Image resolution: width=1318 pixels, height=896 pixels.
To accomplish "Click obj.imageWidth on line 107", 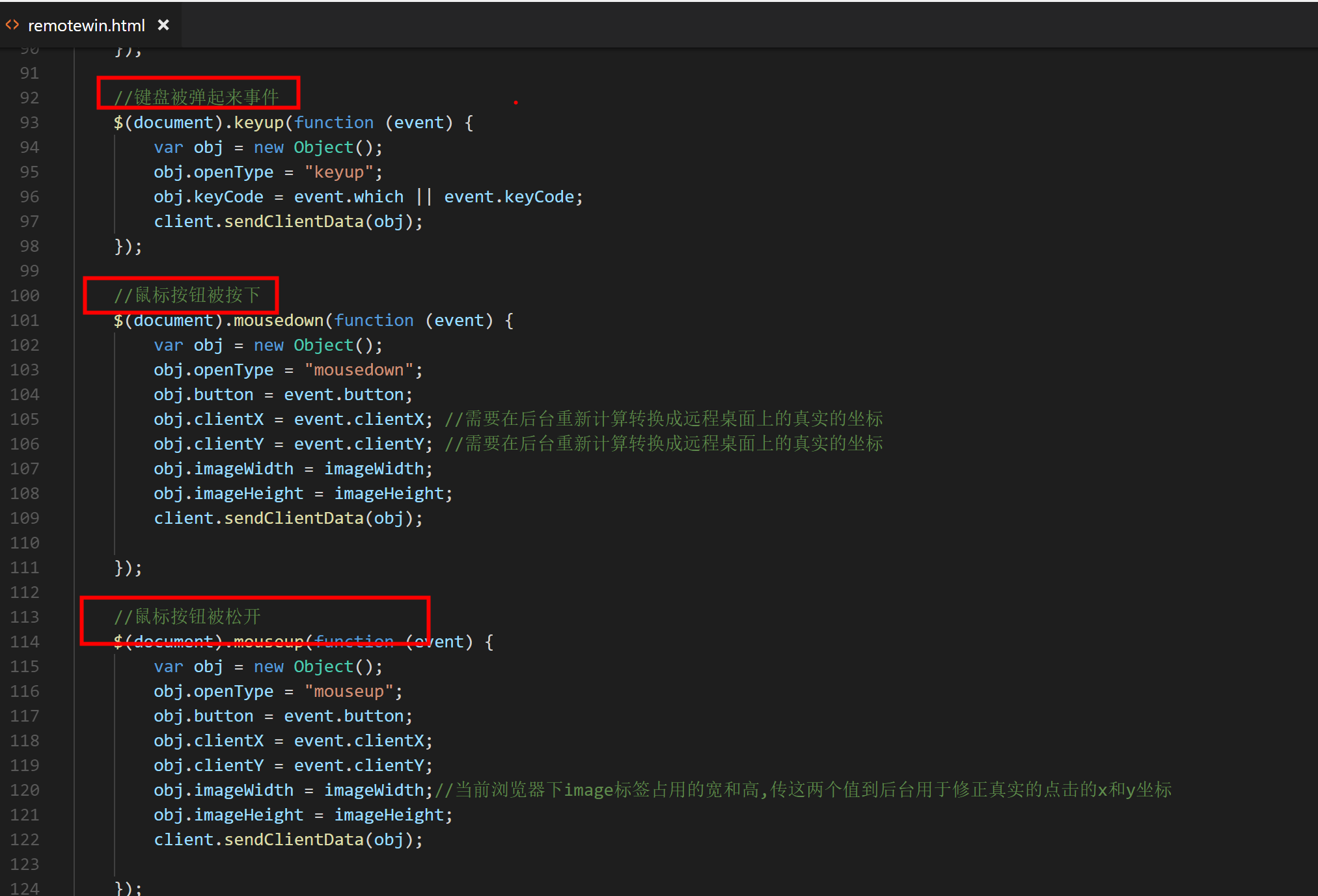I will click(224, 468).
